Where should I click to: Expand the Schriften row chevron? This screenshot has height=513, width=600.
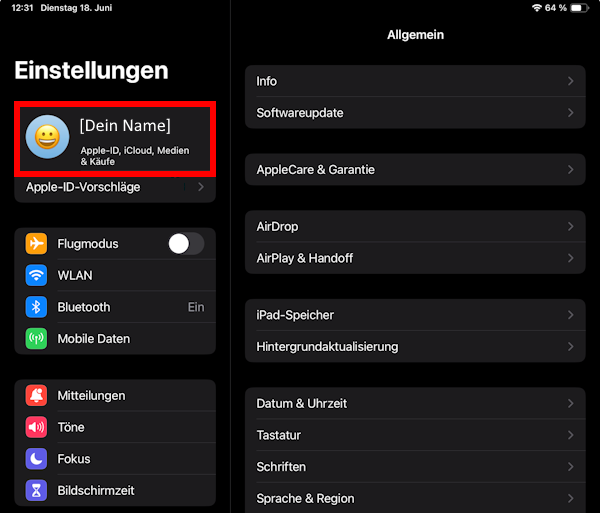click(x=571, y=467)
